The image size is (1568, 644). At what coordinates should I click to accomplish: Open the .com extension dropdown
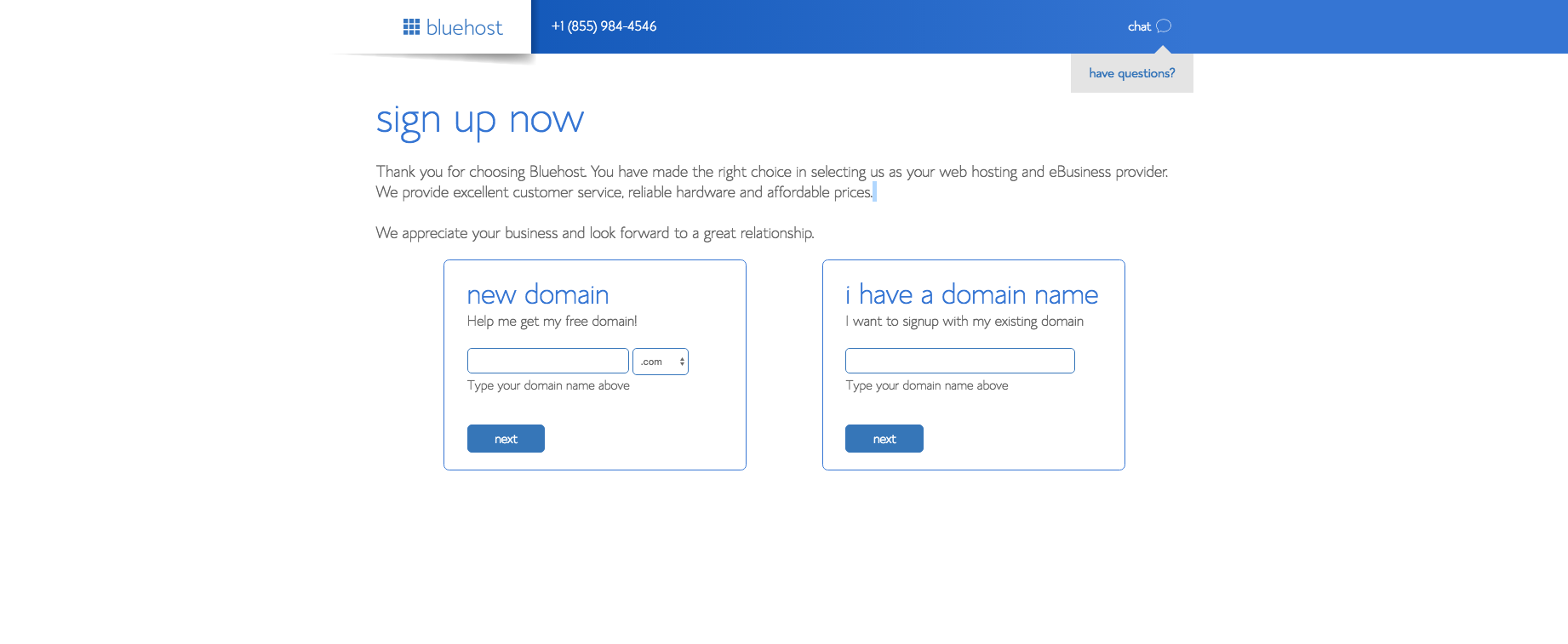(661, 362)
